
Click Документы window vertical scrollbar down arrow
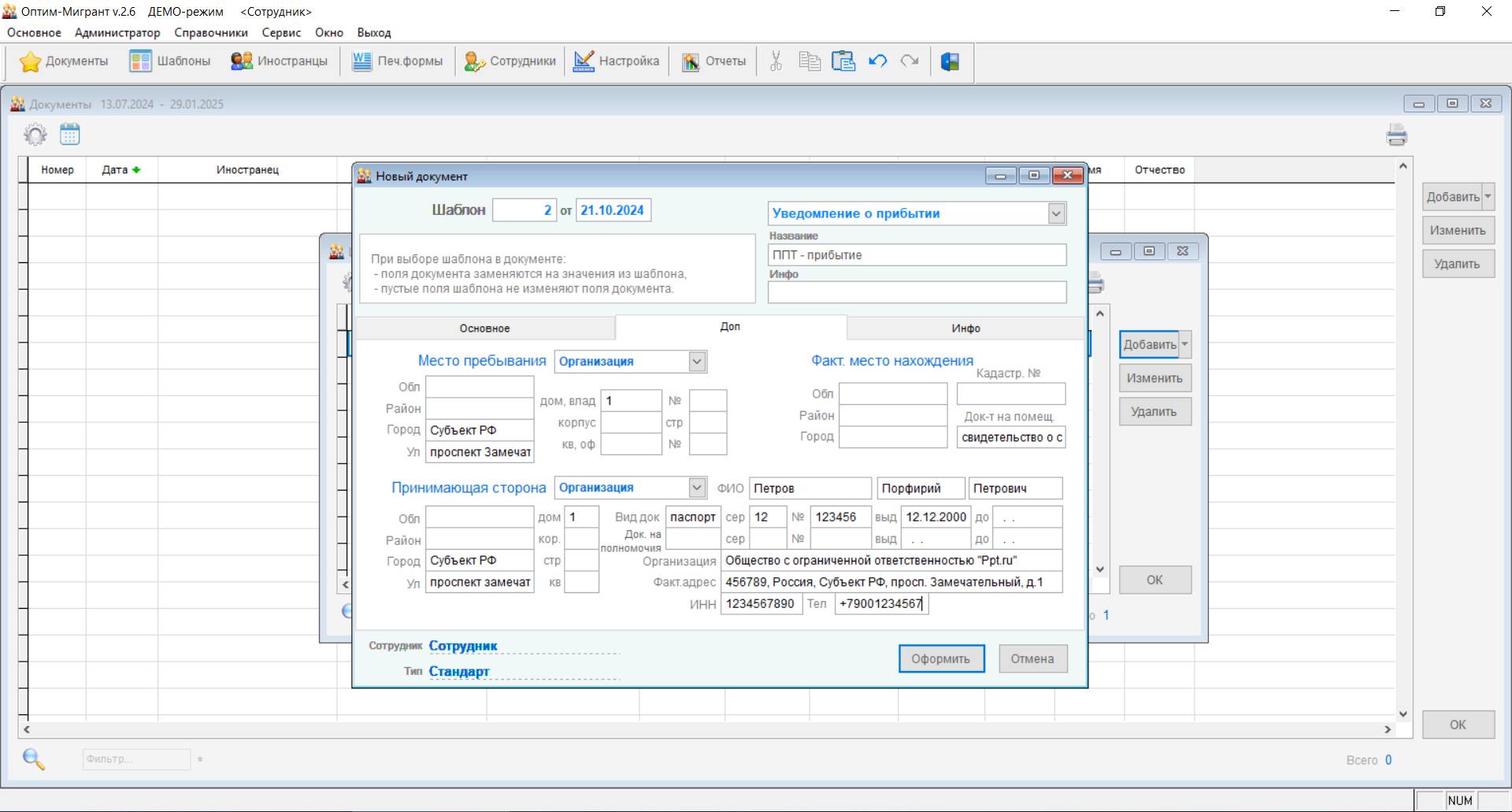(1403, 715)
